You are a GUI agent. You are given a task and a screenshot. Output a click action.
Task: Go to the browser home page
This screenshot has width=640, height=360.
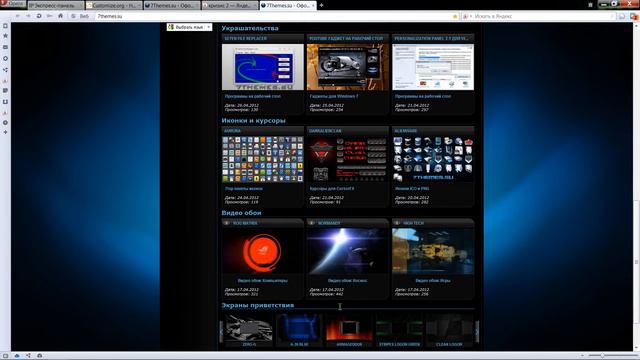[60, 16]
